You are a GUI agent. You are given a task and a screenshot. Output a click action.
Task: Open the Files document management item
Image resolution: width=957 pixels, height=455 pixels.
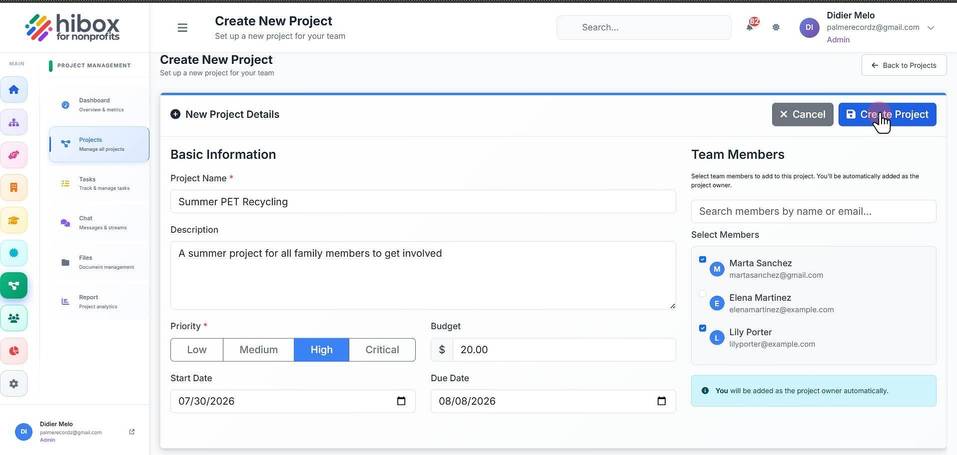pyautogui.click(x=99, y=263)
